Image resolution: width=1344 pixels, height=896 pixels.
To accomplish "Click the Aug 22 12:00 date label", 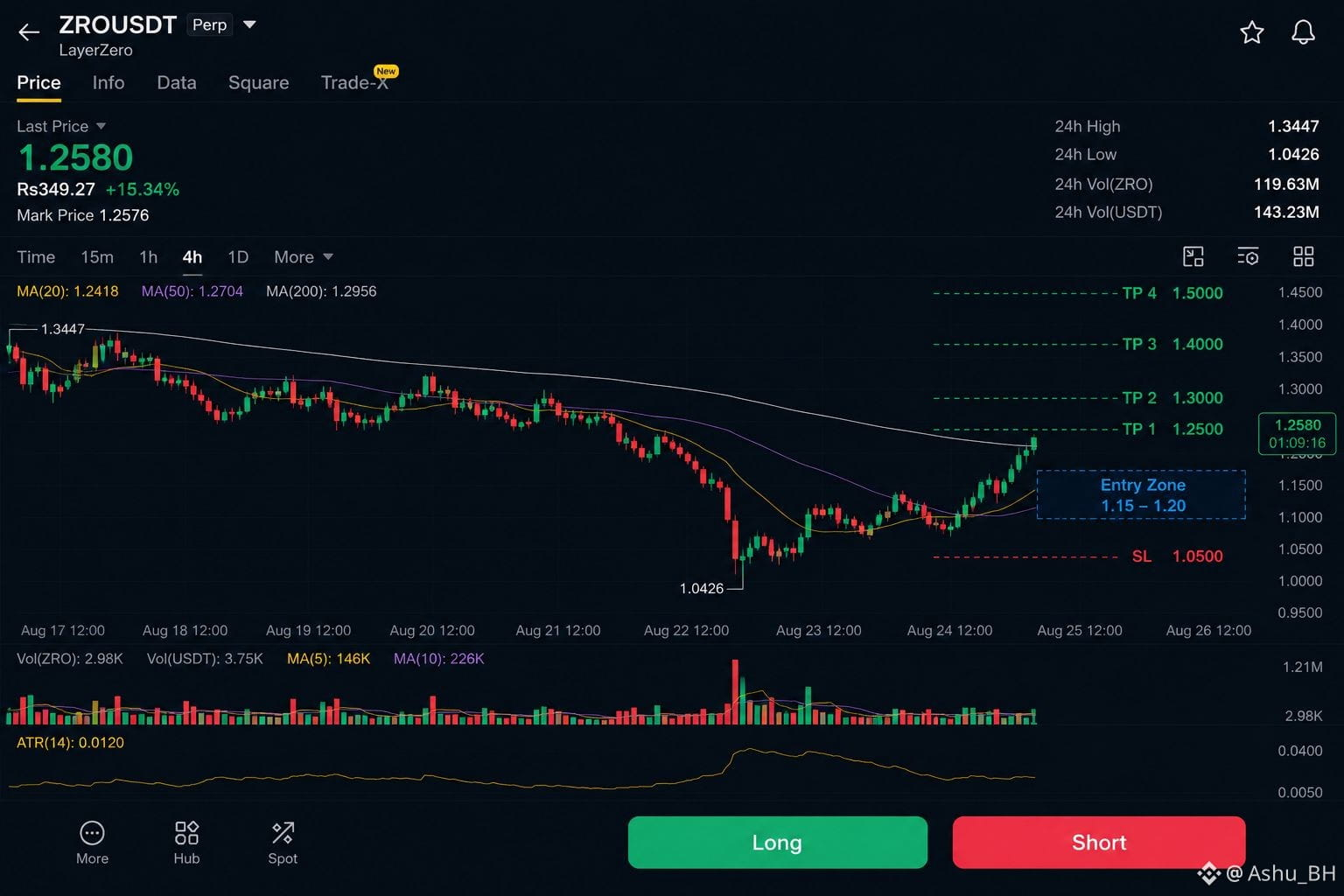I will tap(686, 631).
